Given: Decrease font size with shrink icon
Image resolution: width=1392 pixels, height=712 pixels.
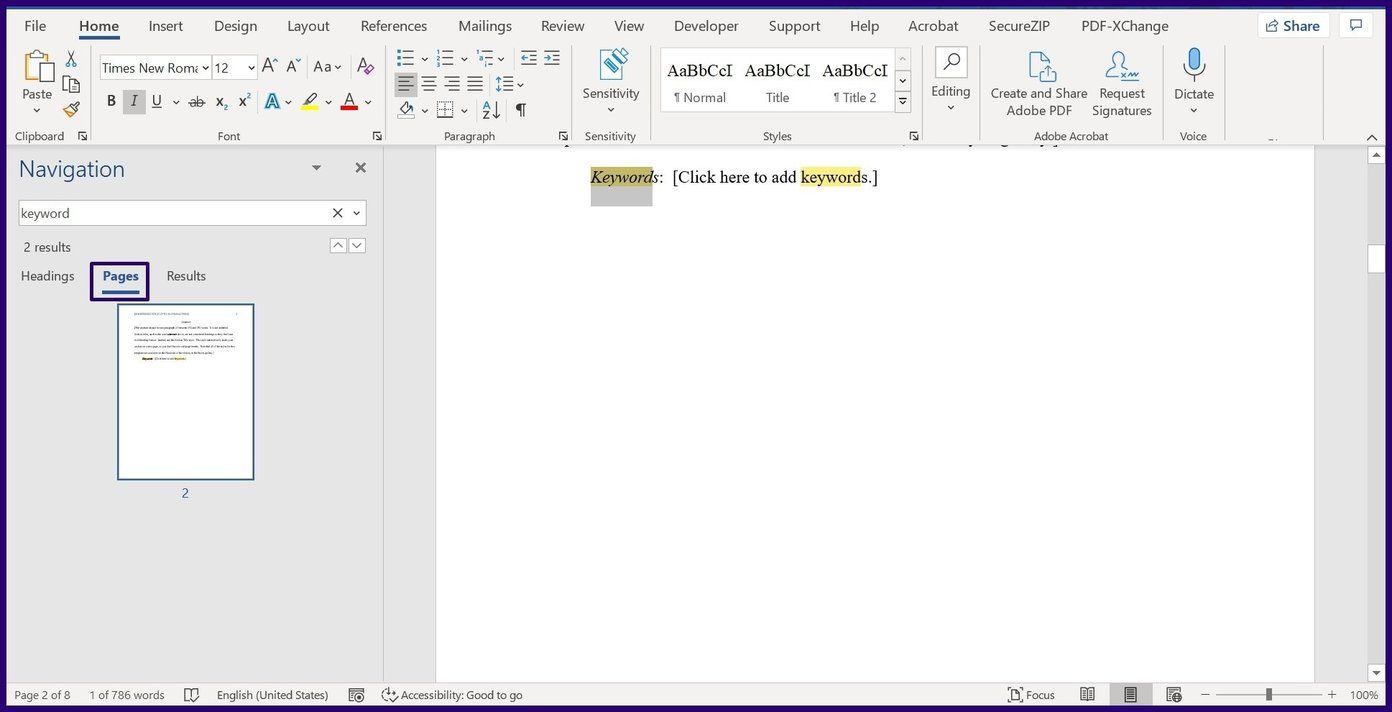Looking at the screenshot, I should (x=294, y=67).
